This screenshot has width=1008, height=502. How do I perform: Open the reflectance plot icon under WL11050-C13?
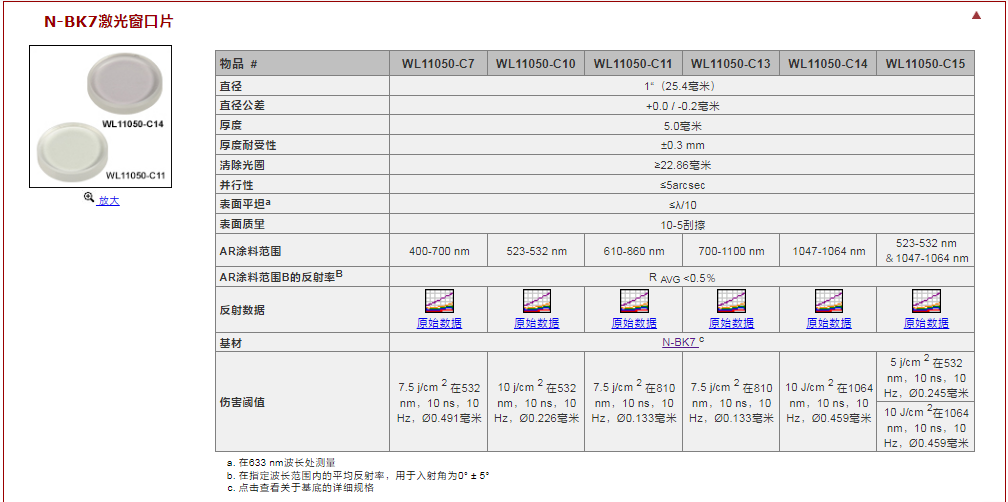(731, 301)
